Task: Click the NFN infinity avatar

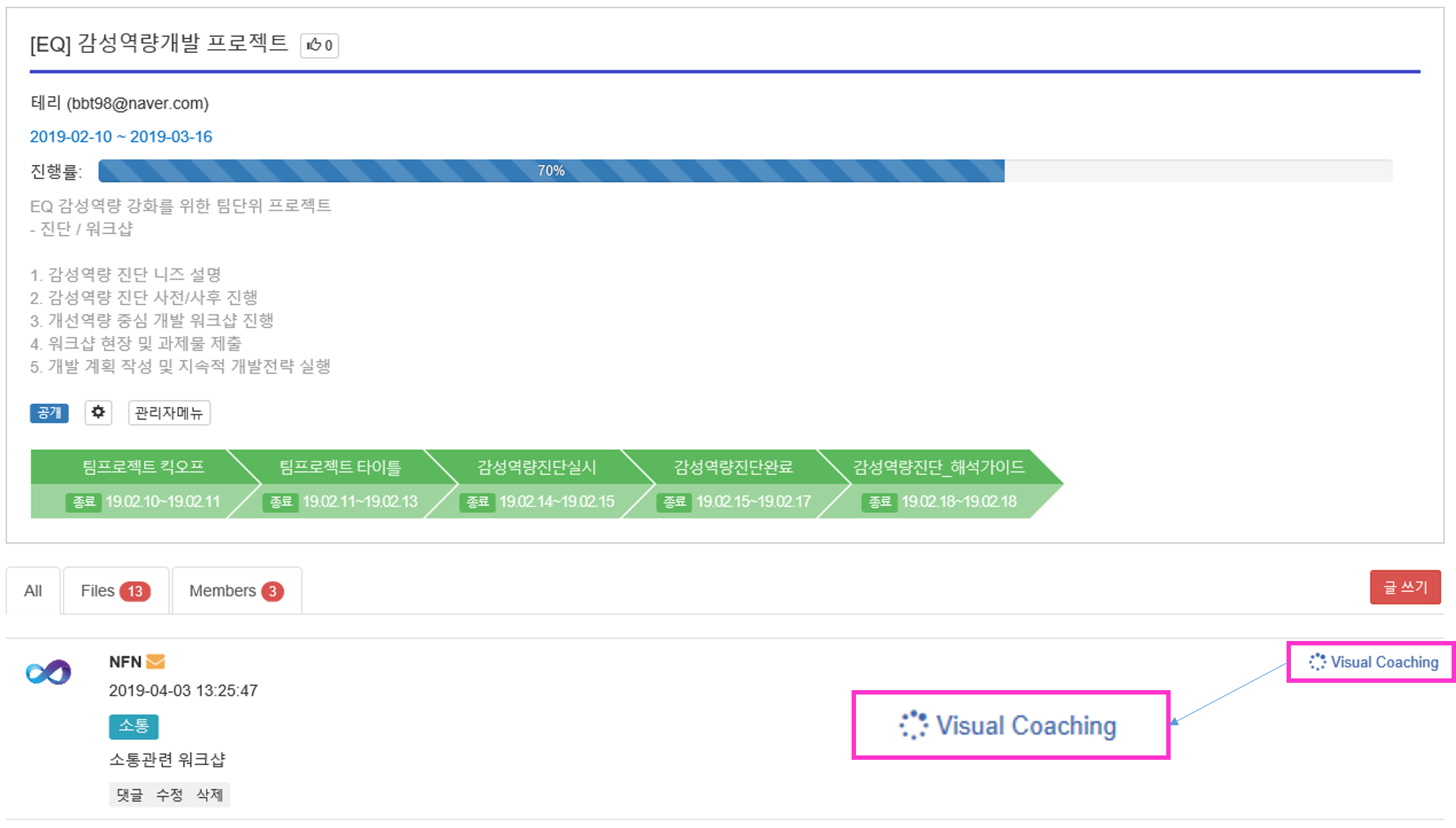Action: click(48, 672)
